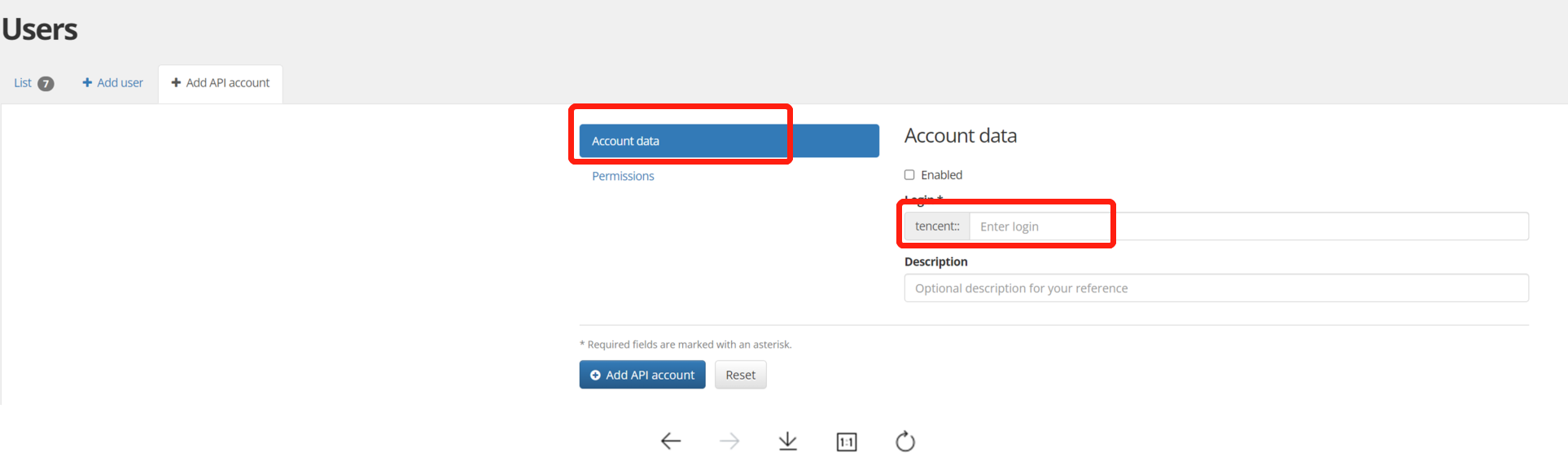The image size is (1568, 470).
Task: Click into the Description text field
Action: [x=1216, y=288]
